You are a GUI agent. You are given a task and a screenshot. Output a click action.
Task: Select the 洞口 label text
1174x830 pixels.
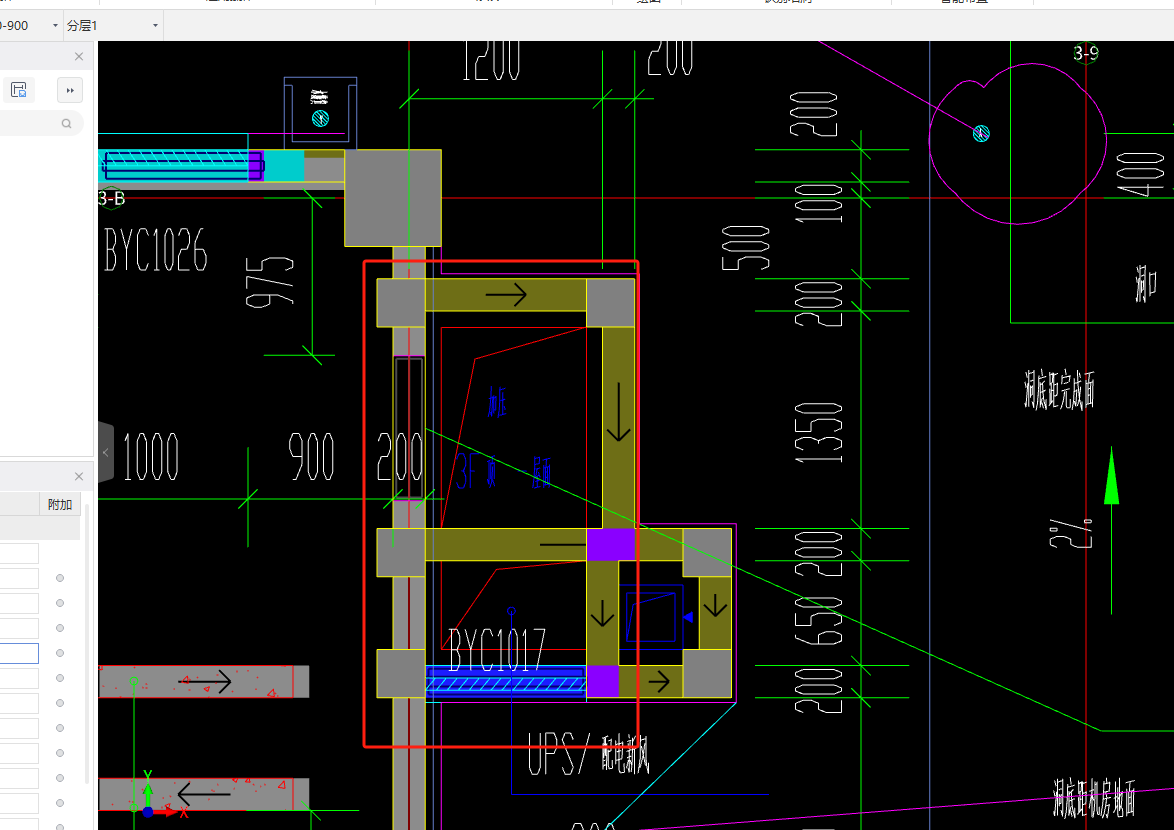[x=1146, y=283]
